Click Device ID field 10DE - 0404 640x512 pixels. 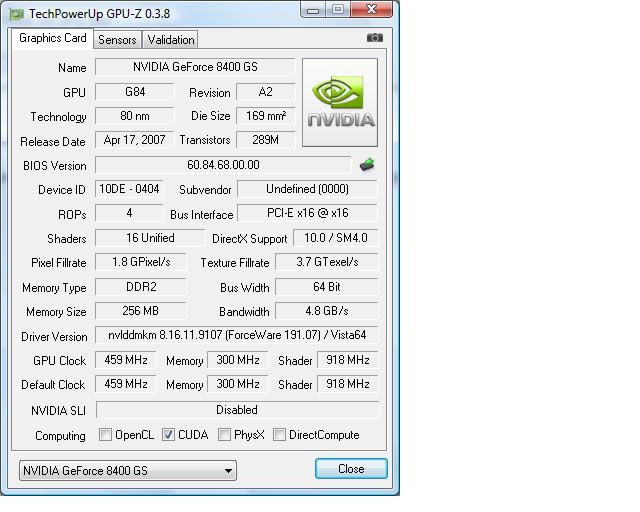129,189
